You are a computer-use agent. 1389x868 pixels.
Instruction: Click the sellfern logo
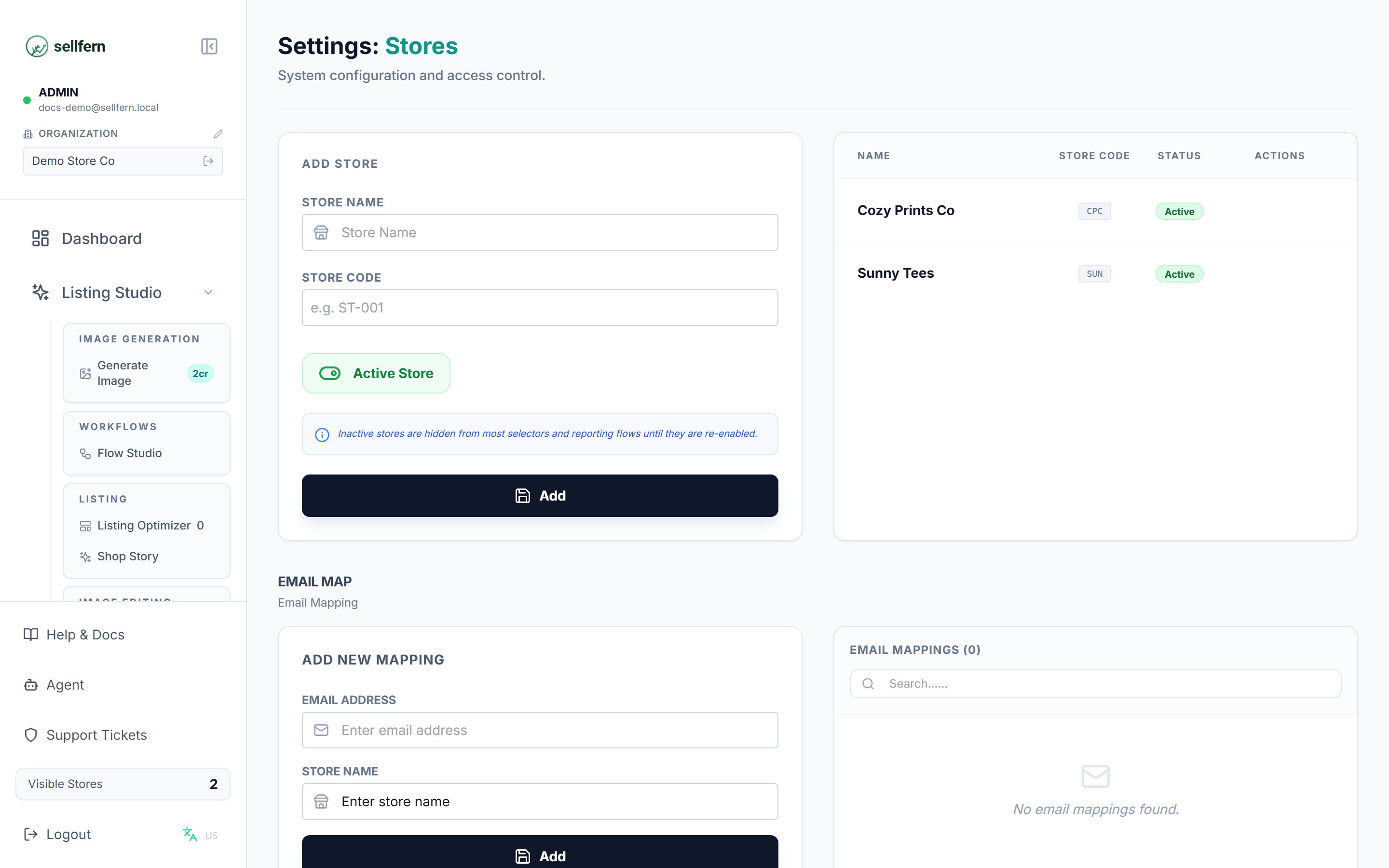pyautogui.click(x=66, y=46)
